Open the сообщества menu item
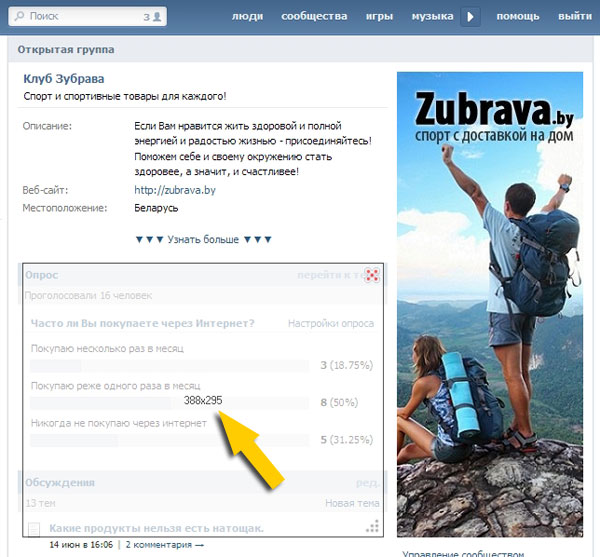 tap(314, 17)
